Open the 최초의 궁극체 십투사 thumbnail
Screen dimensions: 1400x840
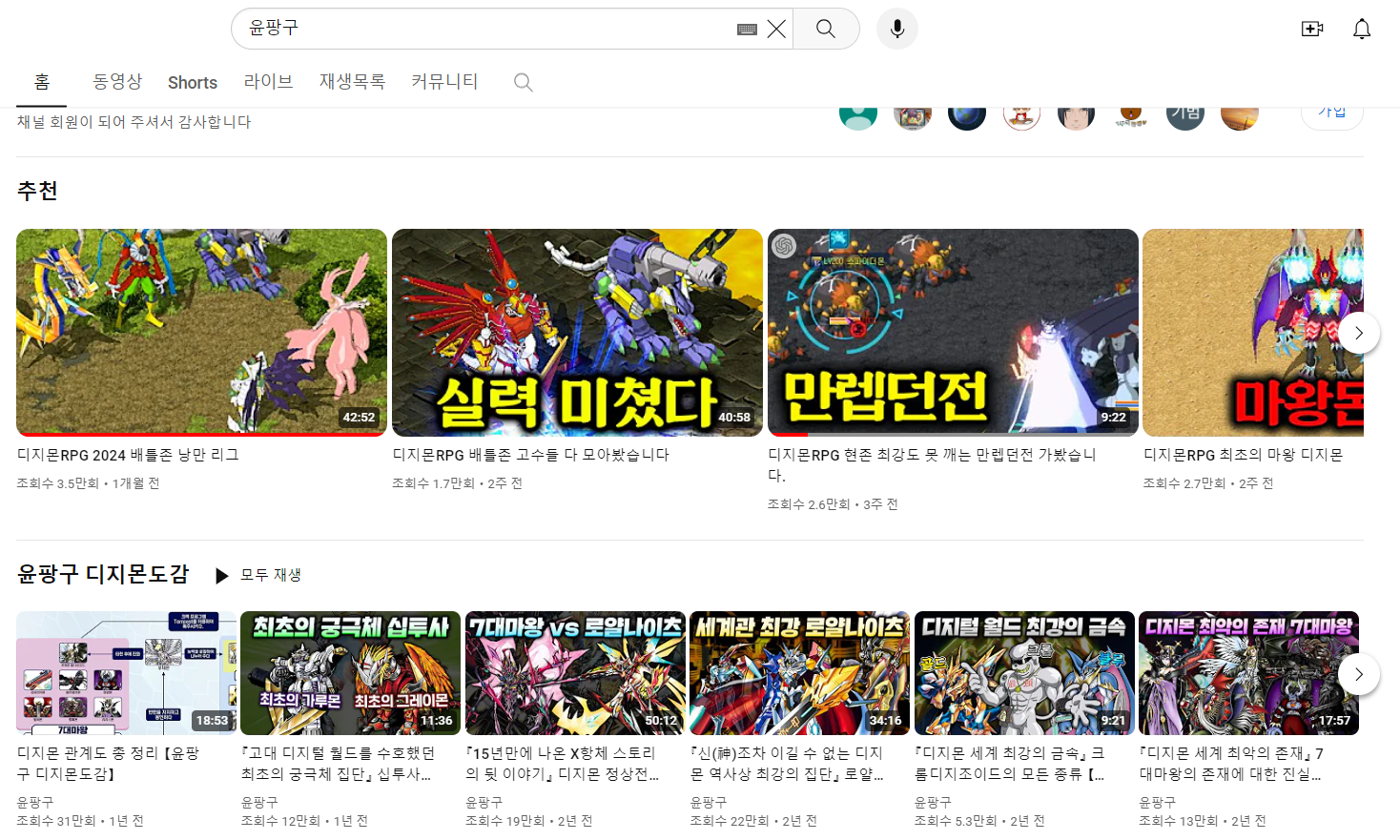point(350,673)
